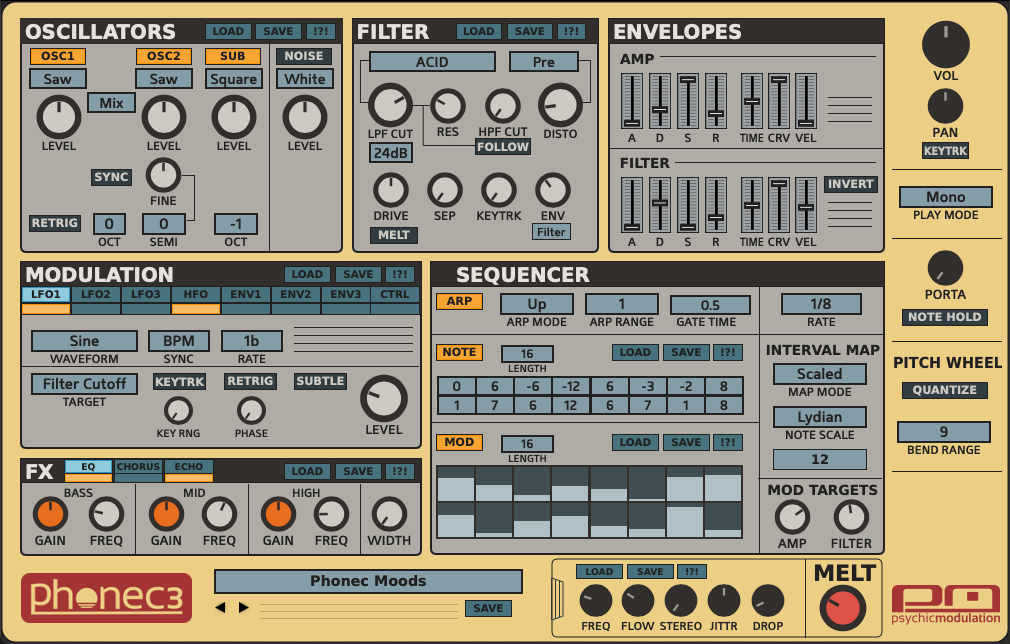Toggle the oscillator SYNC button

pyautogui.click(x=111, y=177)
